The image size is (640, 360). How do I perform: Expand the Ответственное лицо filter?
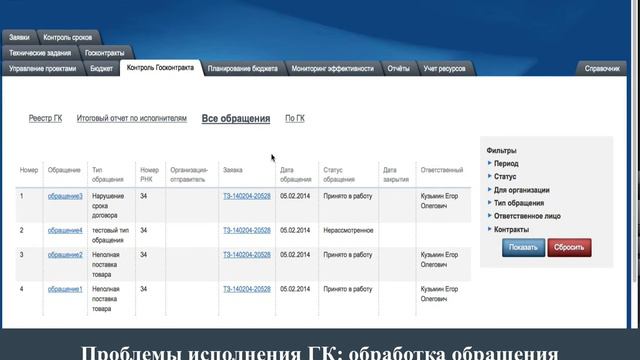coord(527,216)
